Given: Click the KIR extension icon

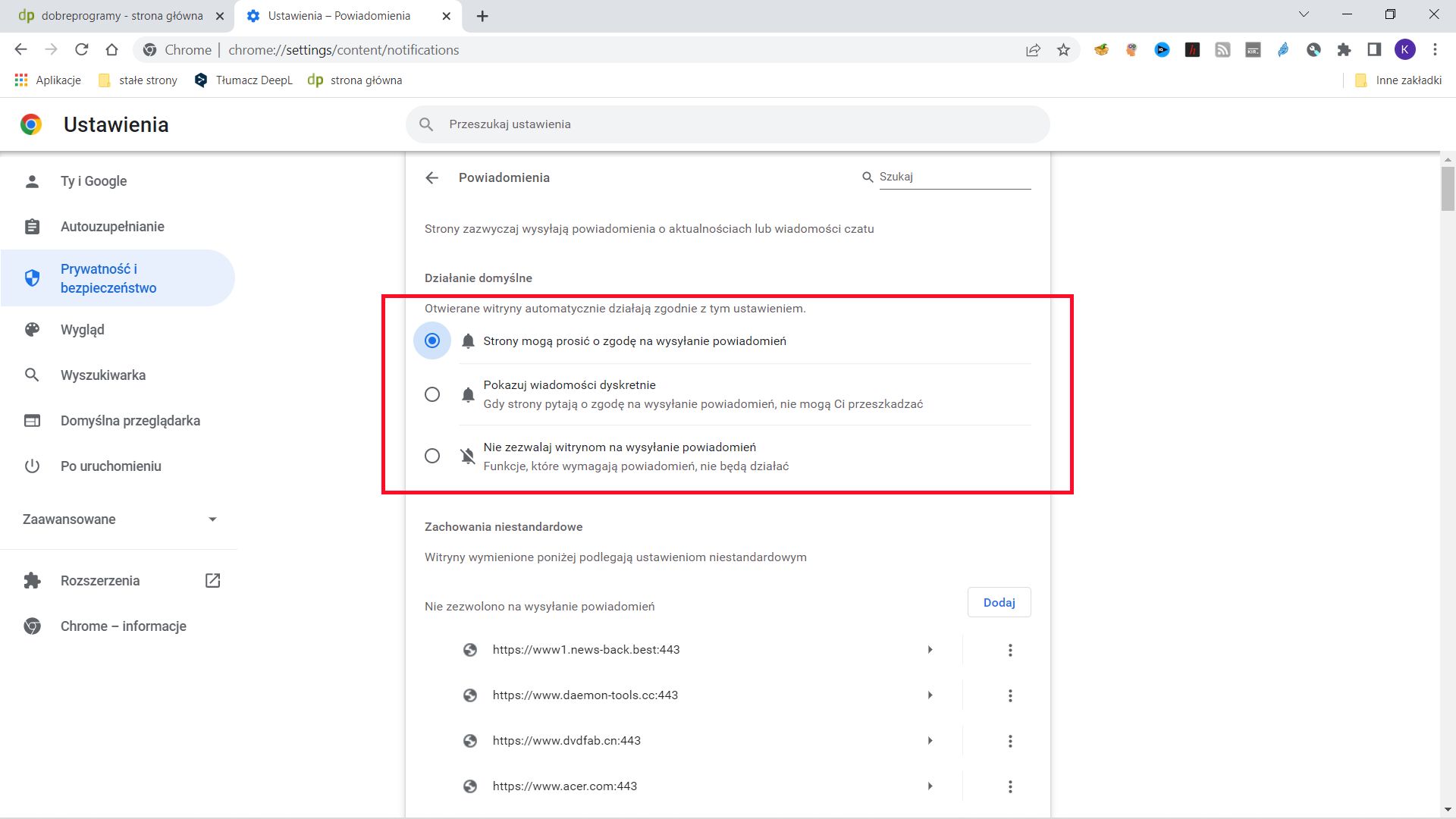Looking at the screenshot, I should coord(1252,49).
